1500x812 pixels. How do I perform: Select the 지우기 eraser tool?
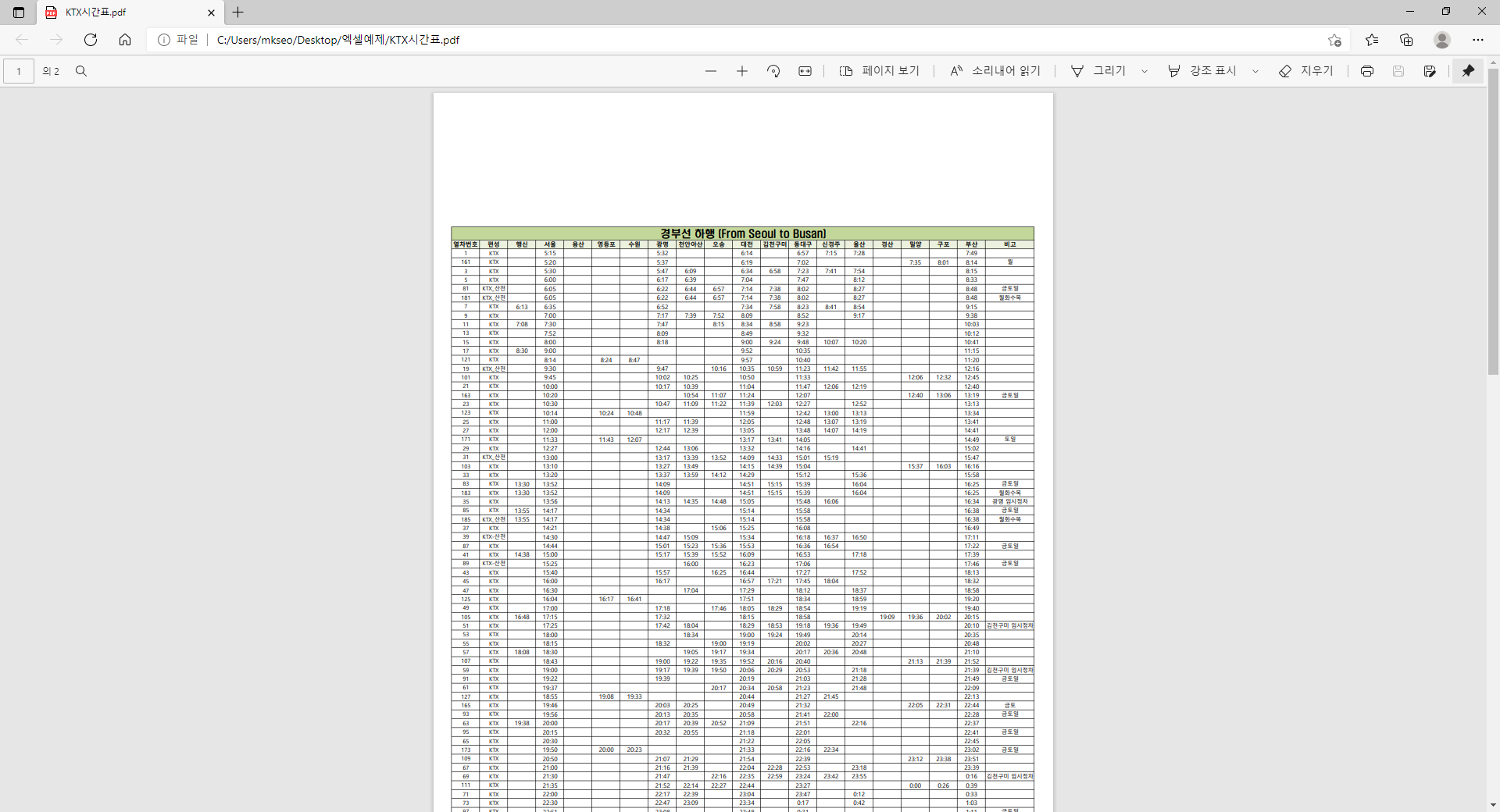pos(1305,71)
